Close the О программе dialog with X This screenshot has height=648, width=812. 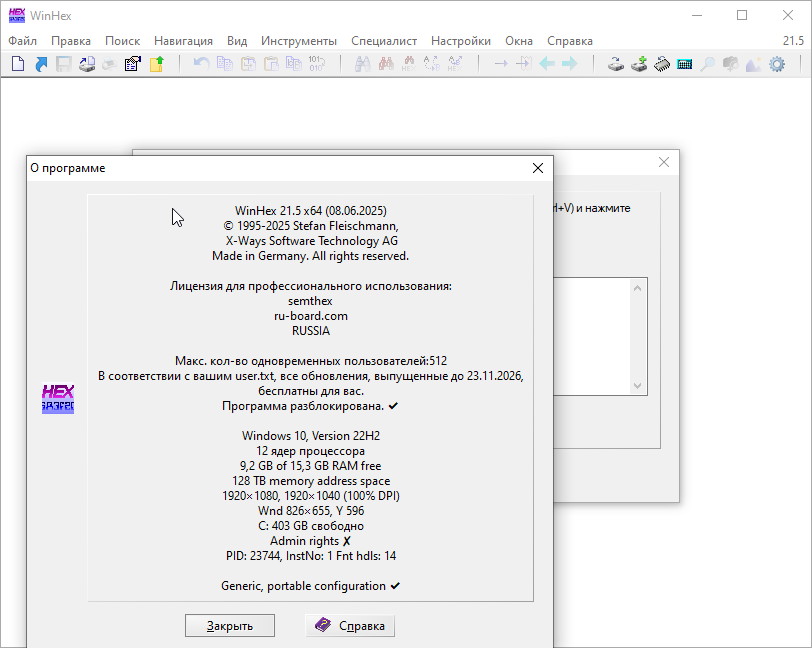point(538,168)
